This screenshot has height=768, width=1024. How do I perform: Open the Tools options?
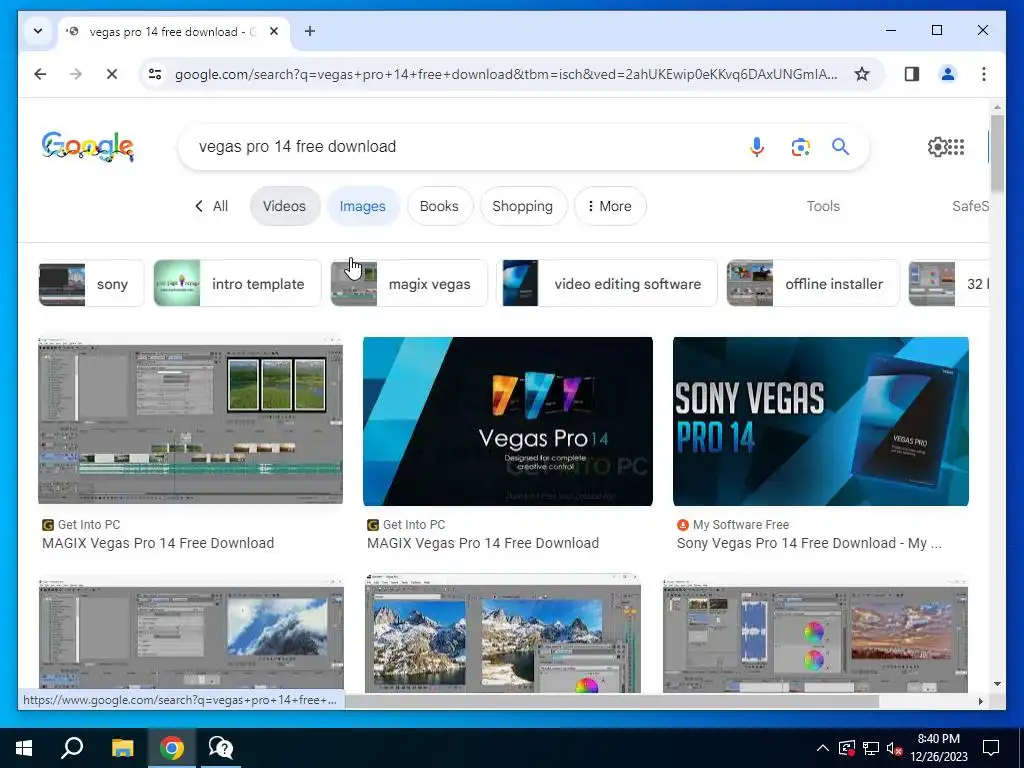(823, 206)
